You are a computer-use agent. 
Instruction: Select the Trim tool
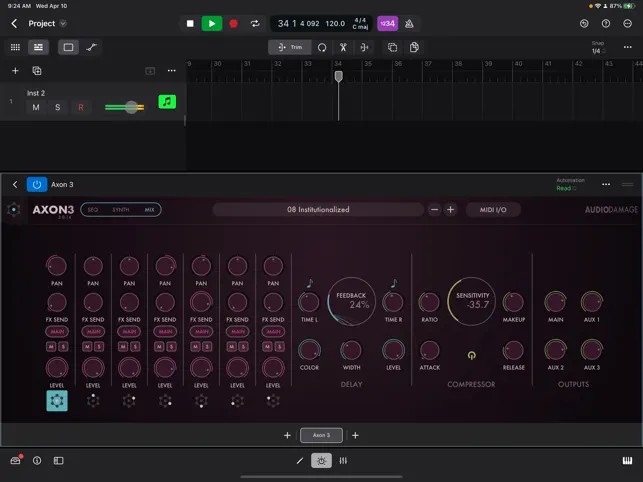click(x=290, y=47)
